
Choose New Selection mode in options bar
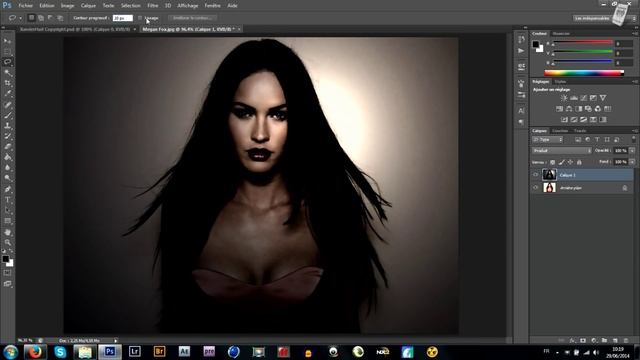click(31, 18)
